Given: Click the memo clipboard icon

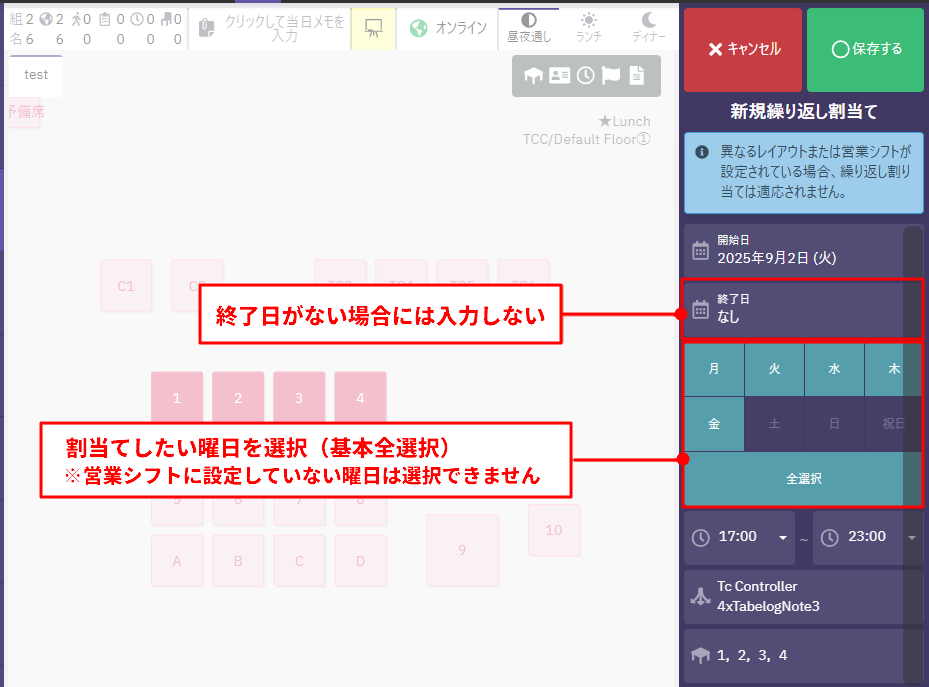Looking at the screenshot, I should pyautogui.click(x=206, y=28).
